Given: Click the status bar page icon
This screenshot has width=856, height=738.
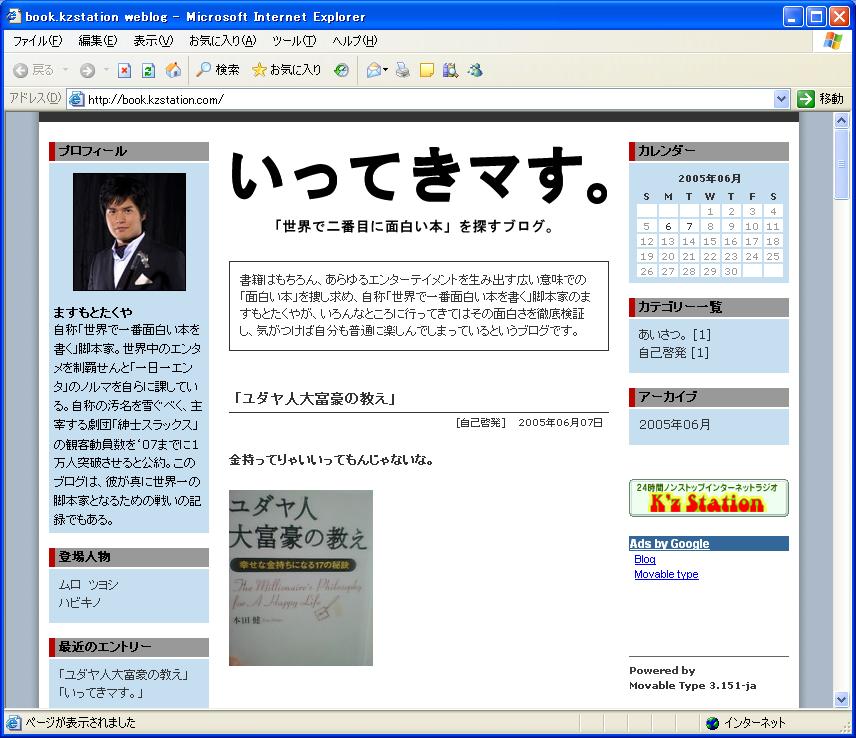Looking at the screenshot, I should tap(14, 723).
